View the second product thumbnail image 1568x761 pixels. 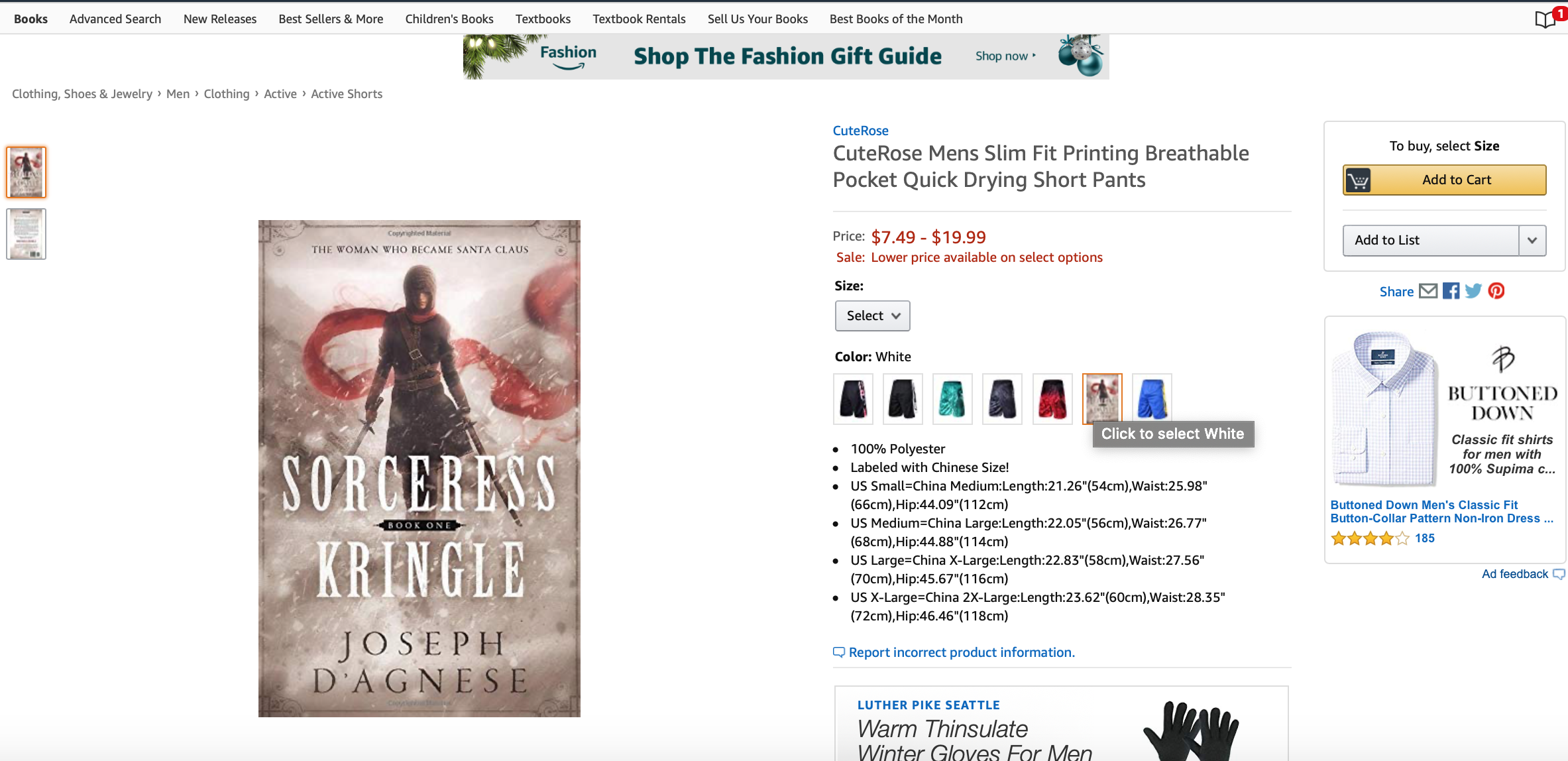(27, 234)
